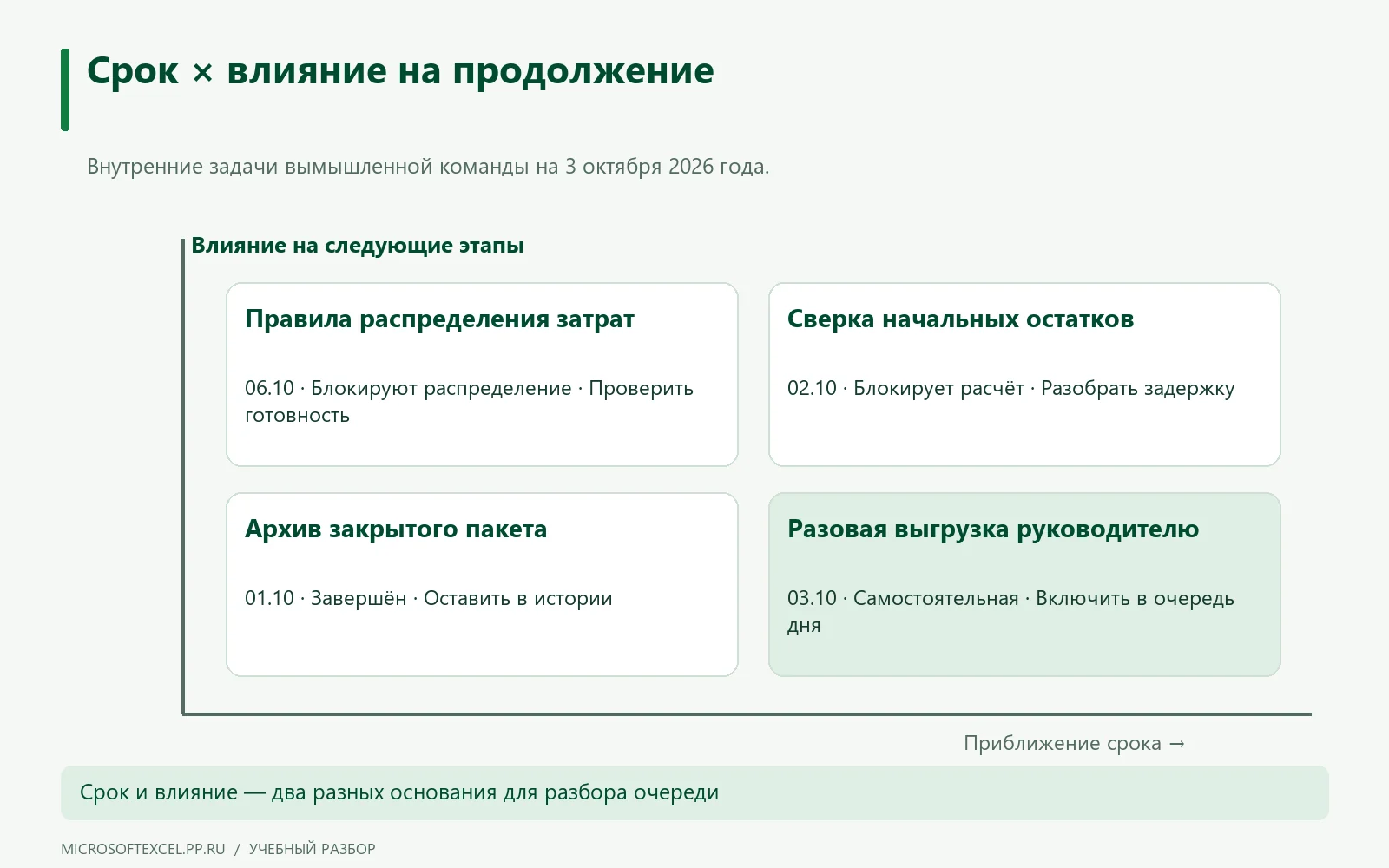Click the axis label 'Приближение срока →'

pyautogui.click(x=1075, y=744)
